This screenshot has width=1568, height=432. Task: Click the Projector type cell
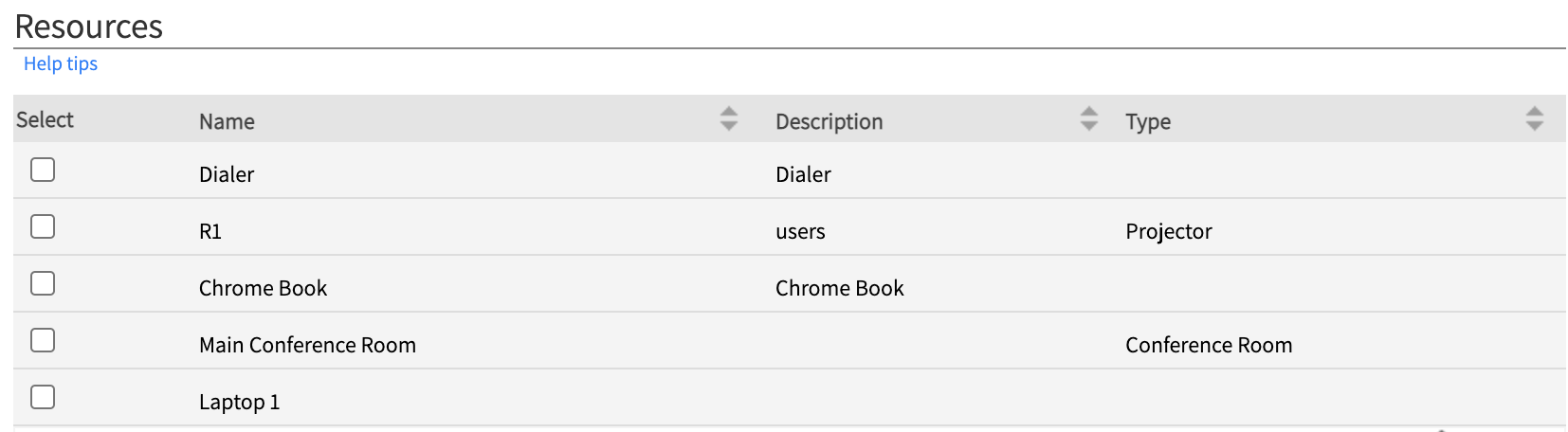point(1168,231)
